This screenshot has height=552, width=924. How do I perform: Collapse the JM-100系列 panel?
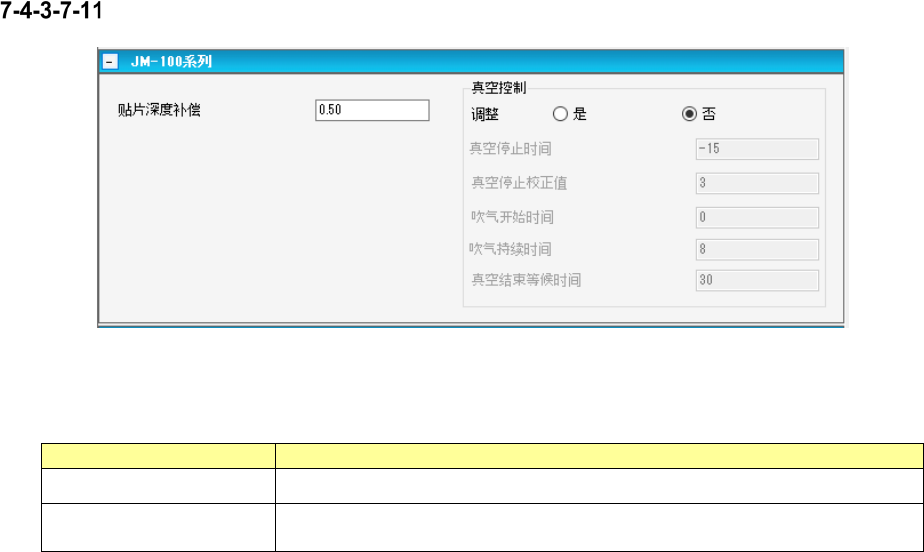pos(110,61)
